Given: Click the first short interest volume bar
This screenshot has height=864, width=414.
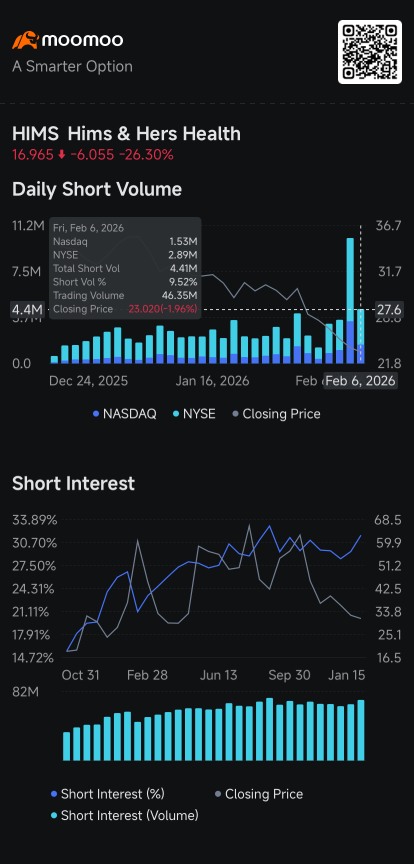Looking at the screenshot, I should pyautogui.click(x=67, y=746).
